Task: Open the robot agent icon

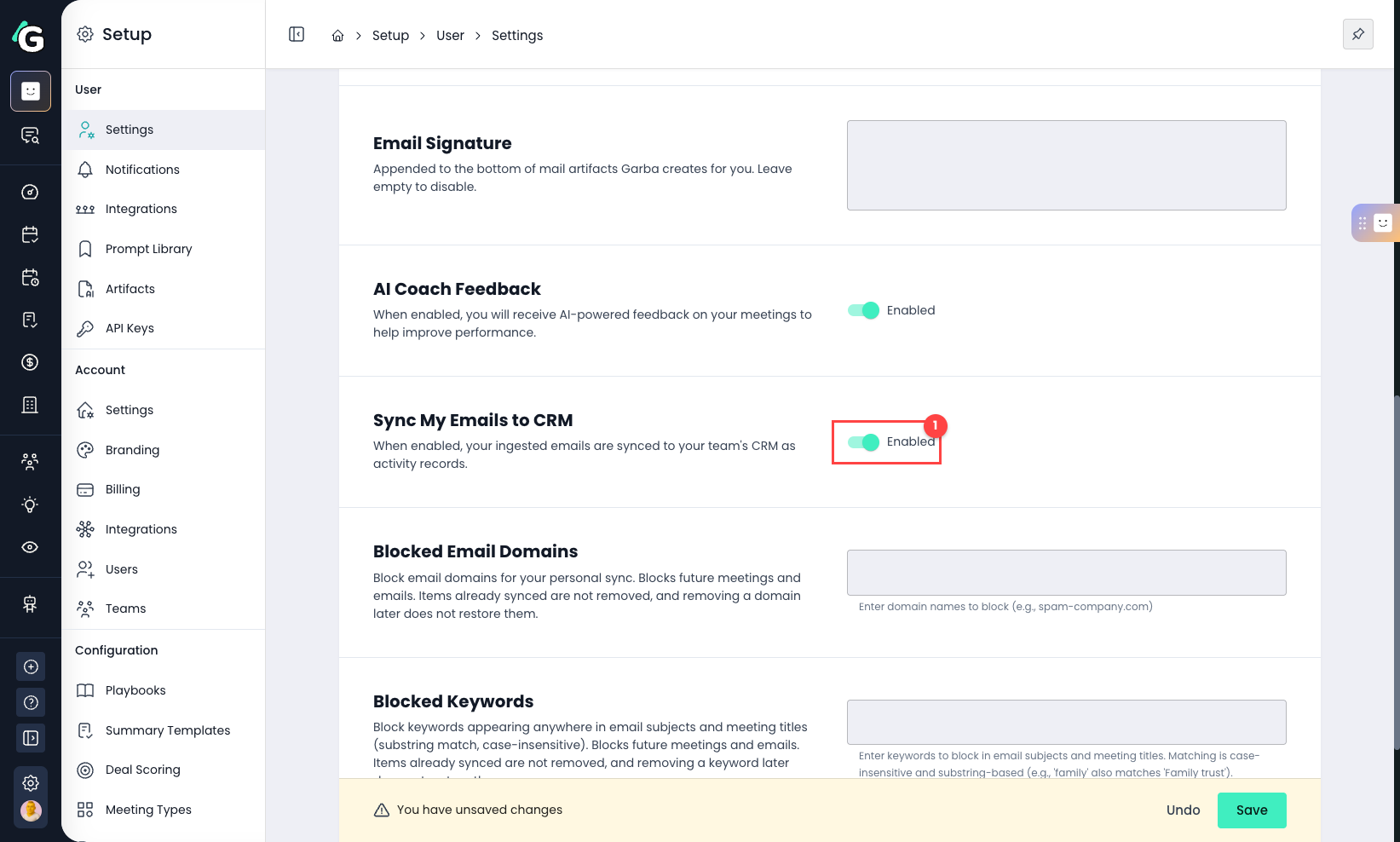Action: click(30, 604)
